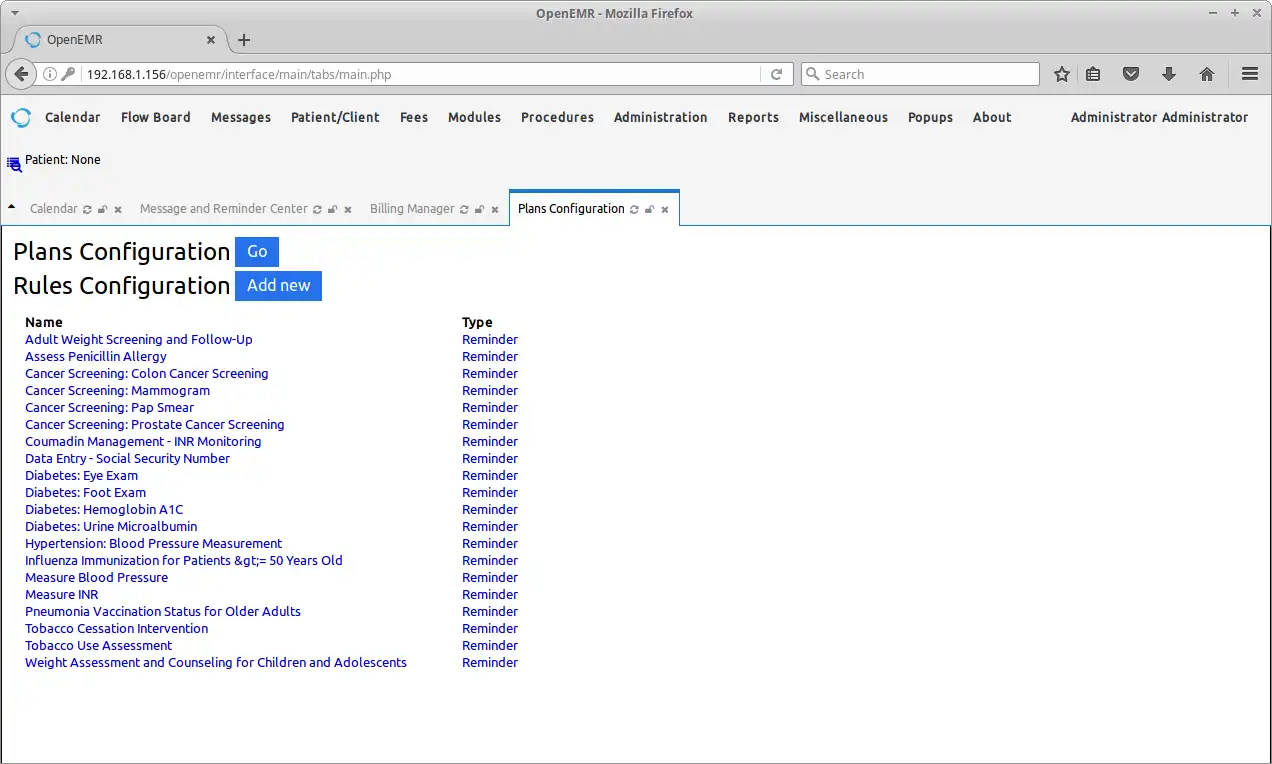The height and width of the screenshot is (764, 1272).
Task: Open the site info dropdown in the address bar
Action: [50, 73]
